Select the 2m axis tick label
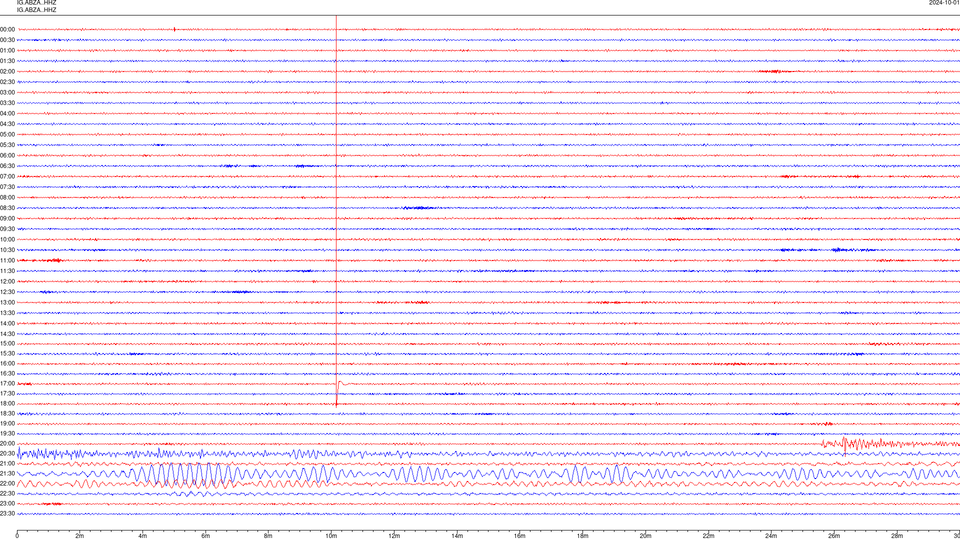960x540 pixels. coord(80,536)
